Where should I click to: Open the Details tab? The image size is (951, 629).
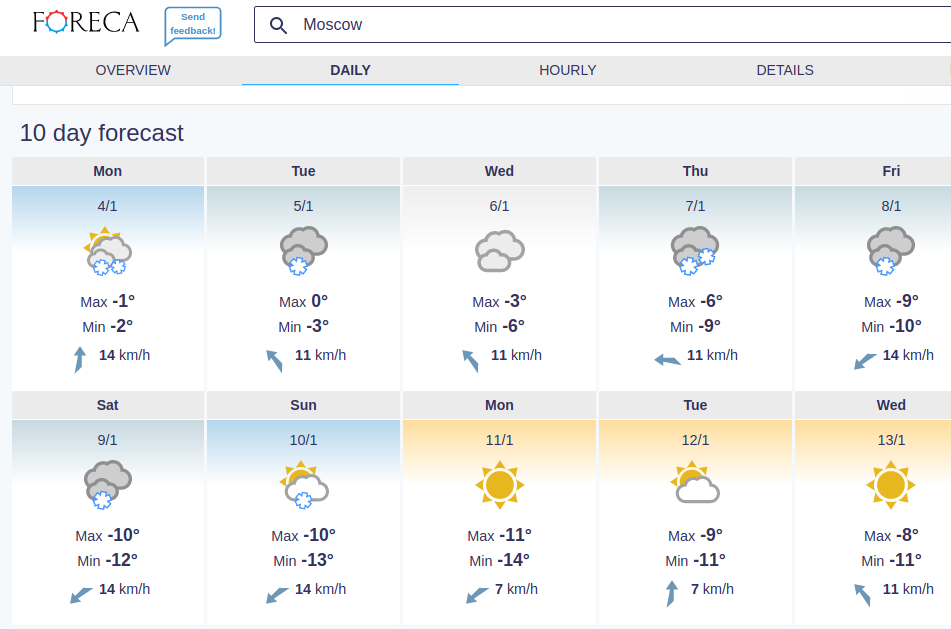[x=785, y=70]
